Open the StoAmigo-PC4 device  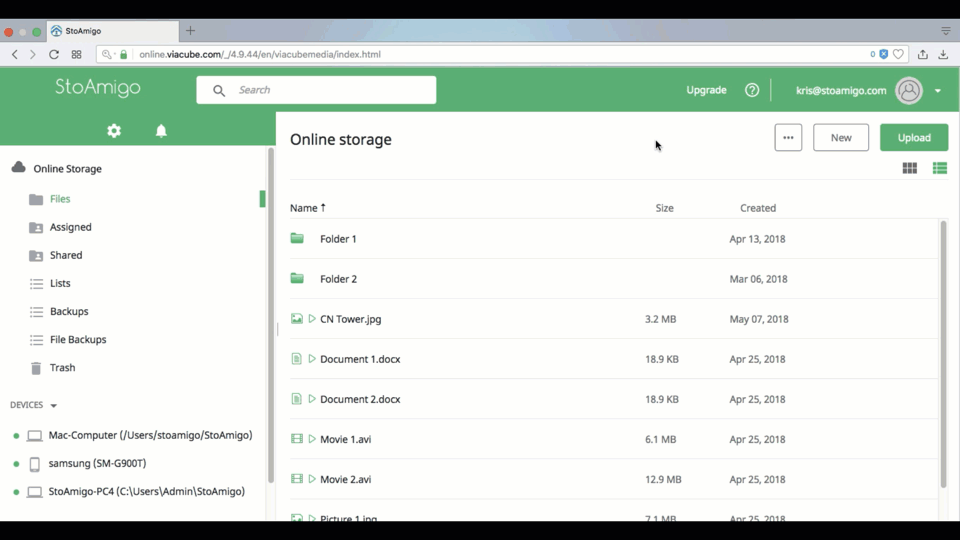tap(146, 492)
